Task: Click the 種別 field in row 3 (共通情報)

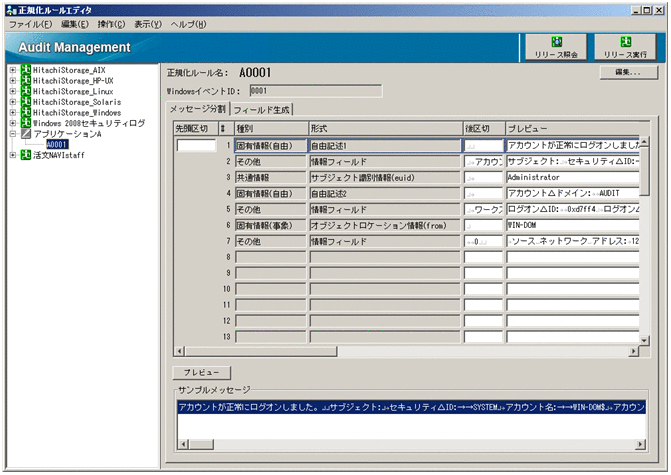Action: click(x=269, y=178)
